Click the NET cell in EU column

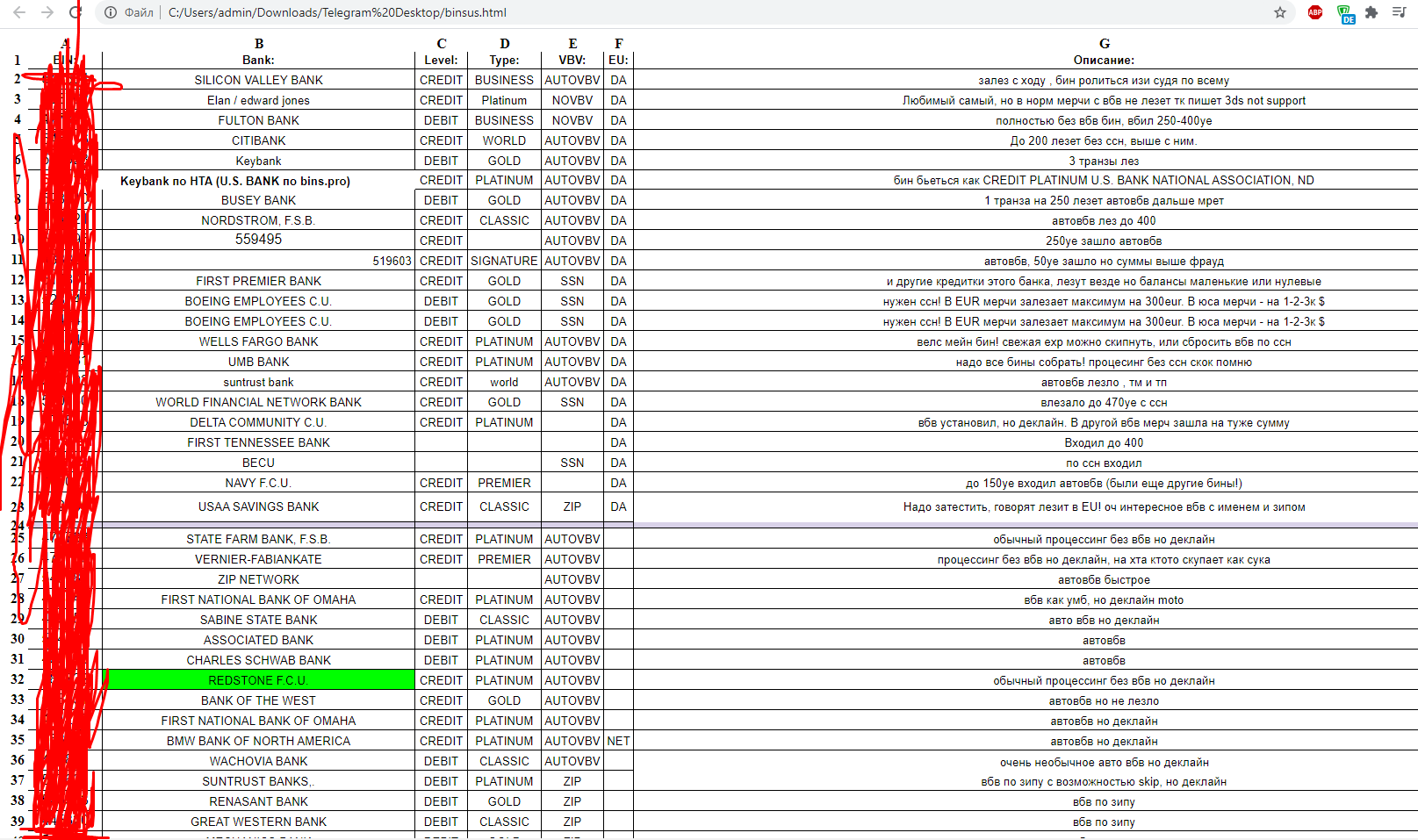coord(618,741)
